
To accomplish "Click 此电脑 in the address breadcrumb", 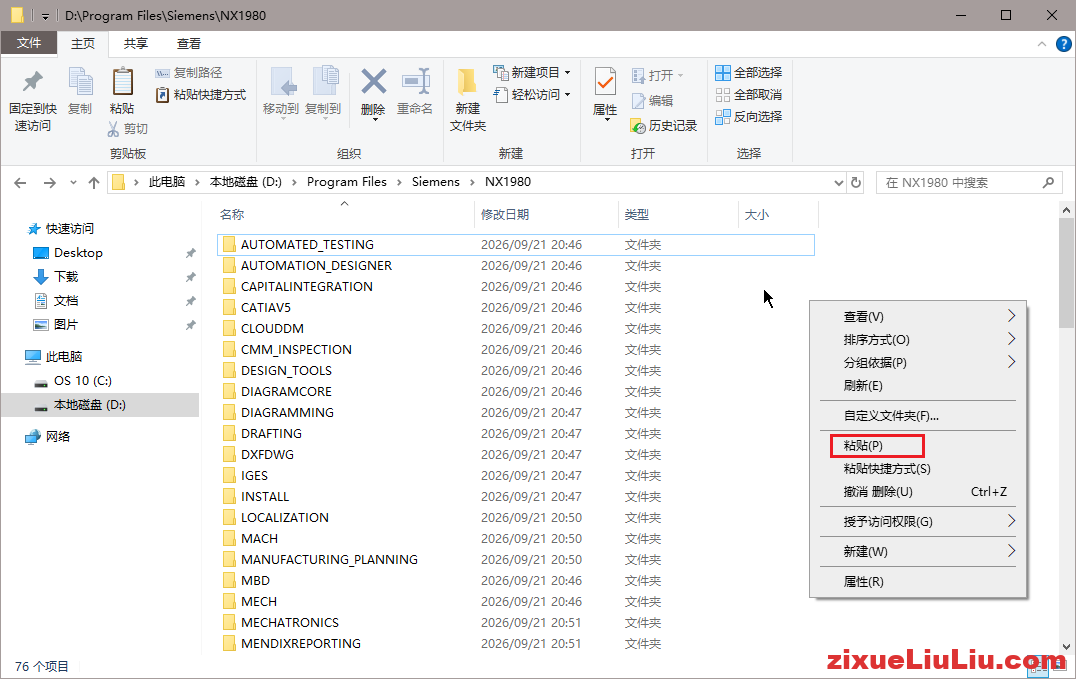I will pos(167,182).
